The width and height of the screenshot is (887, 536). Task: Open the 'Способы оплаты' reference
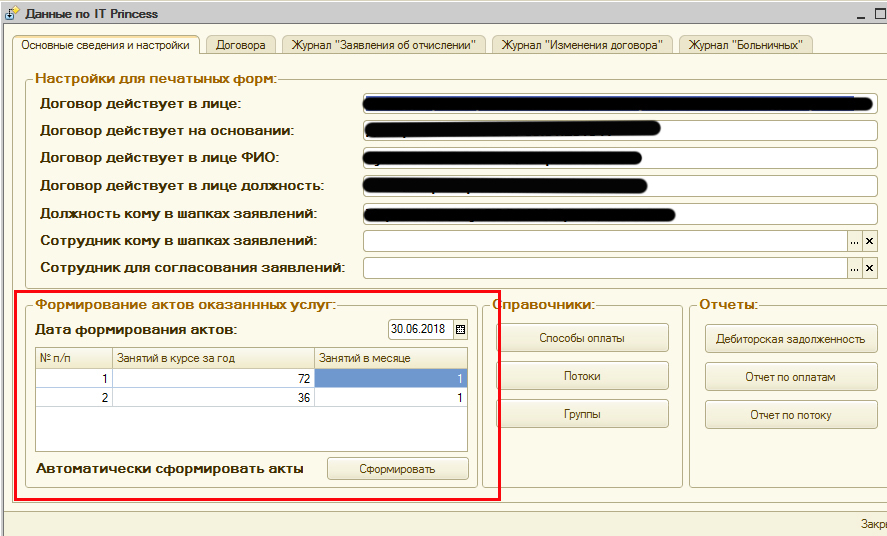(582, 338)
